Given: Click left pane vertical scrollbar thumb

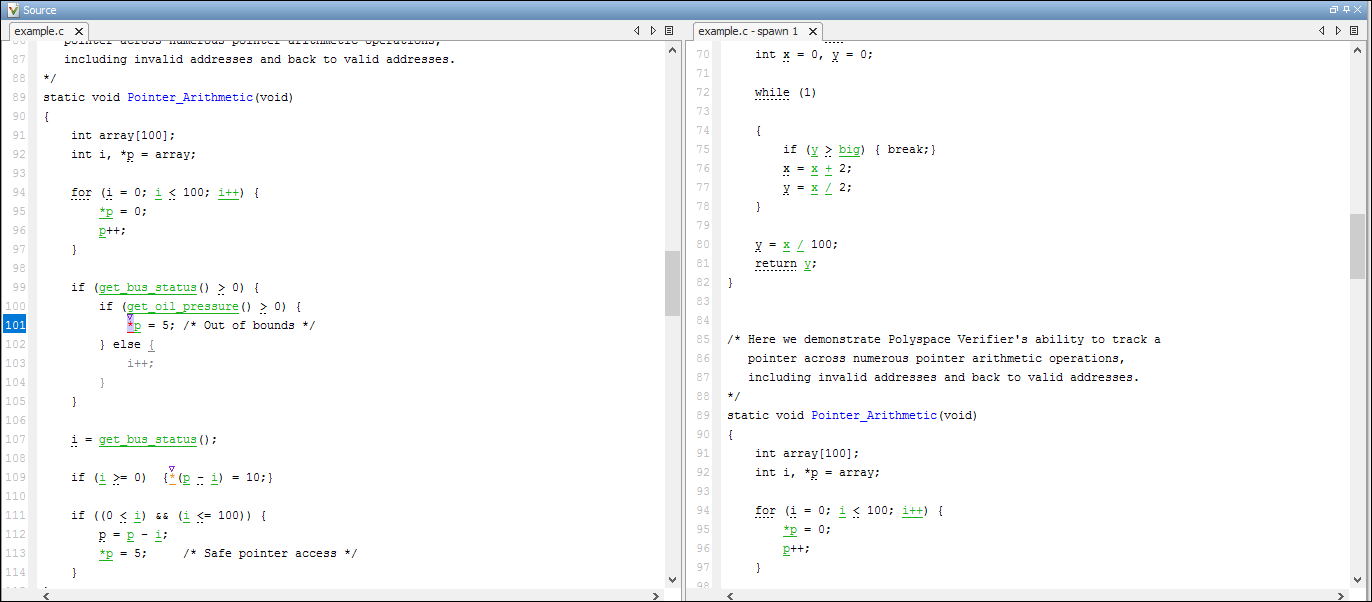Looking at the screenshot, I should (672, 283).
